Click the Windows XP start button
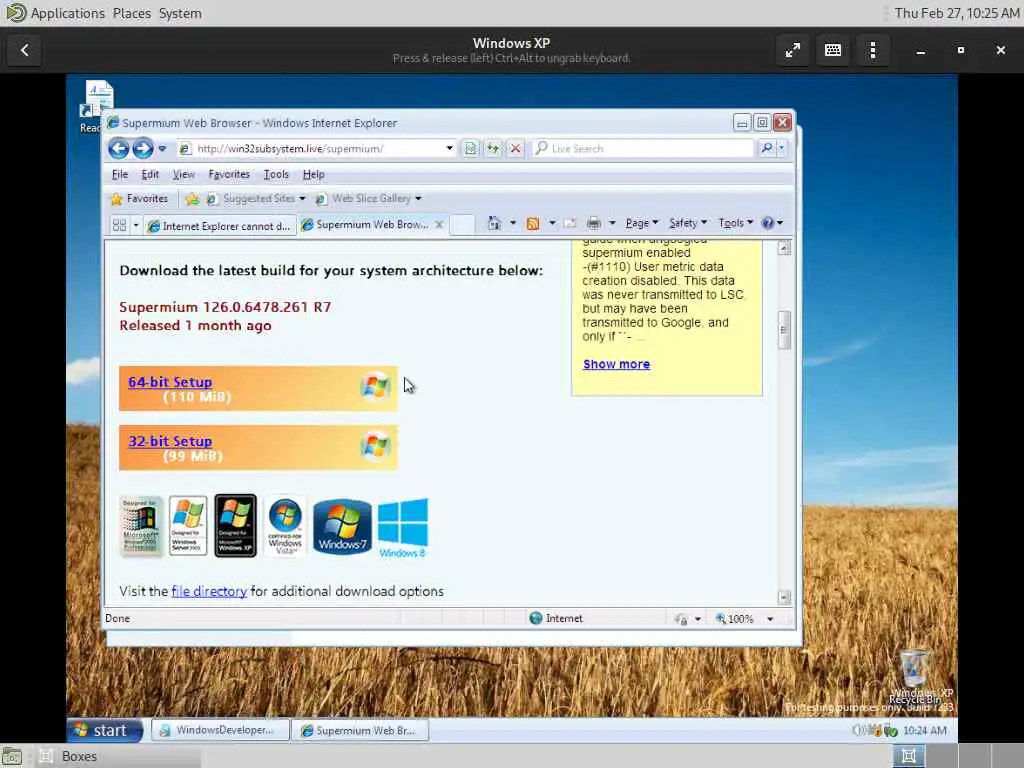 (x=104, y=730)
